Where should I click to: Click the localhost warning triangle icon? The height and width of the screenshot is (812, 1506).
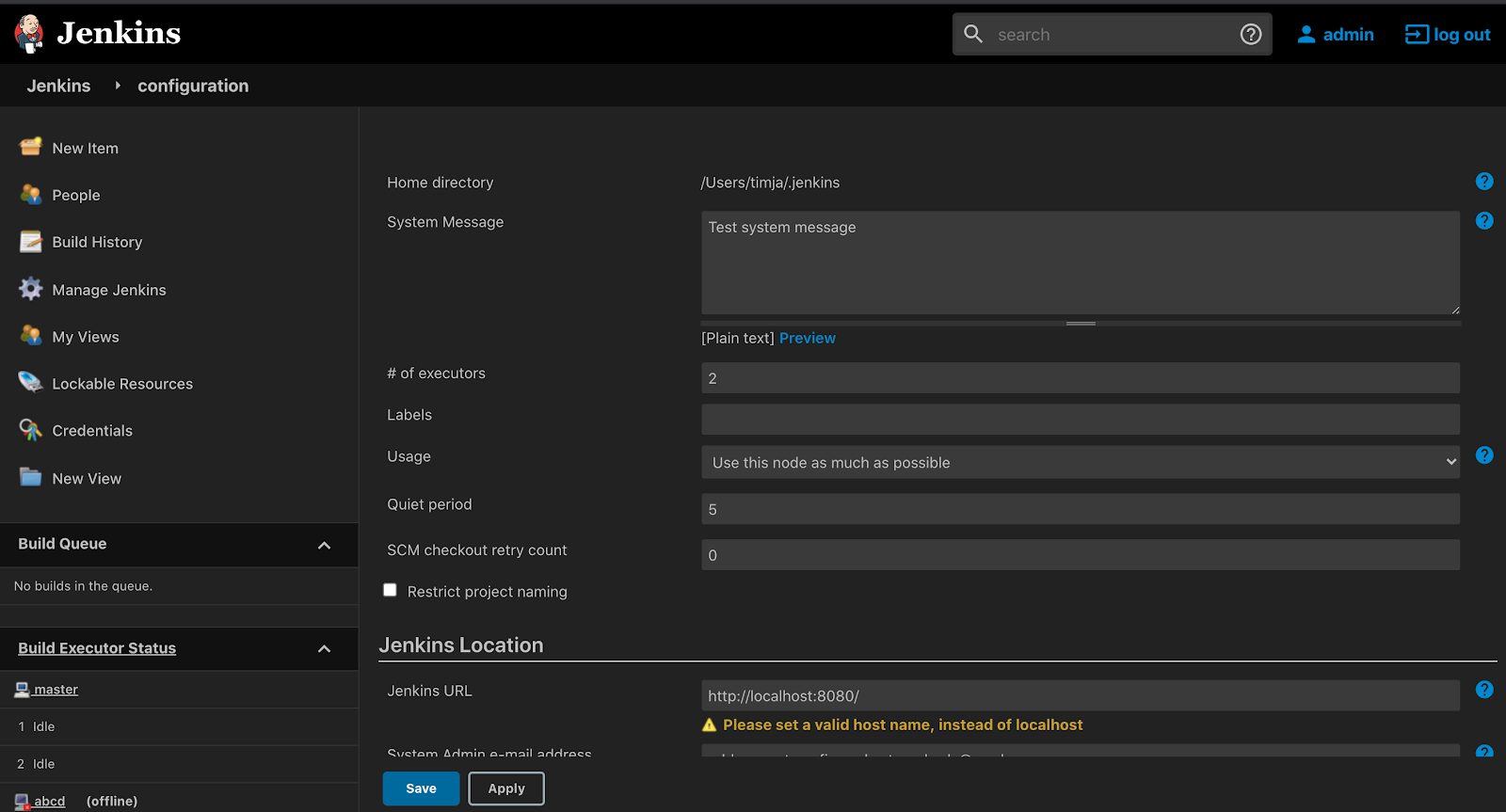[x=710, y=724]
